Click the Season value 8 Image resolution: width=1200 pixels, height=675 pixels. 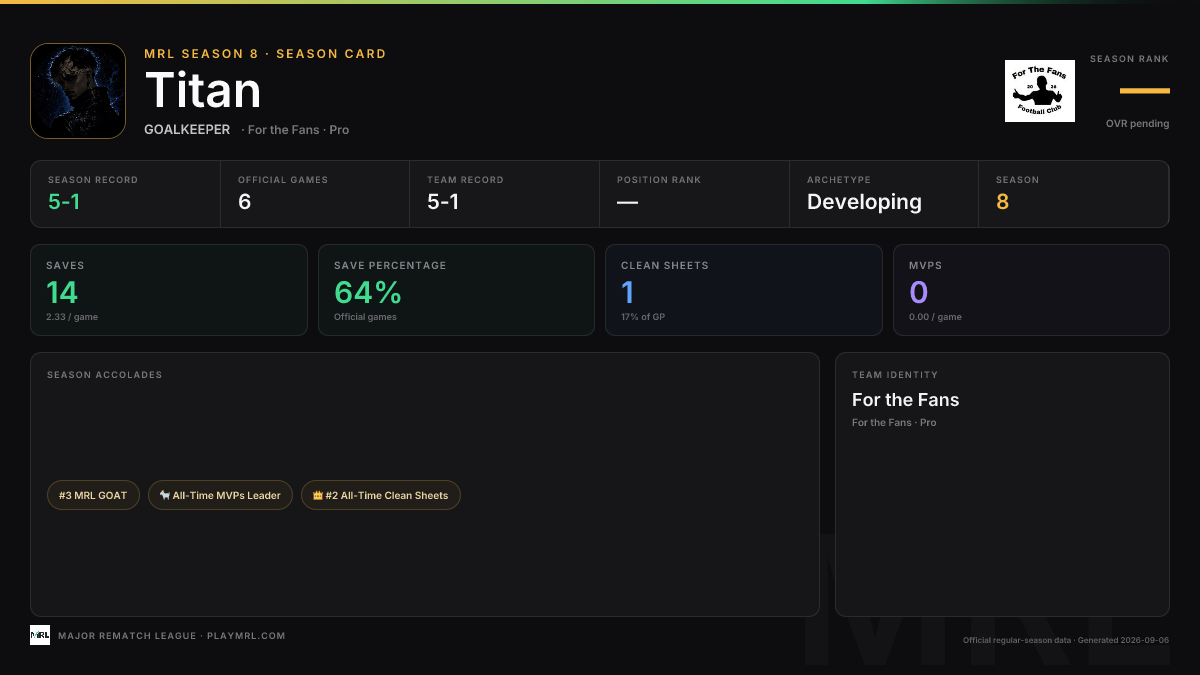coord(1002,202)
